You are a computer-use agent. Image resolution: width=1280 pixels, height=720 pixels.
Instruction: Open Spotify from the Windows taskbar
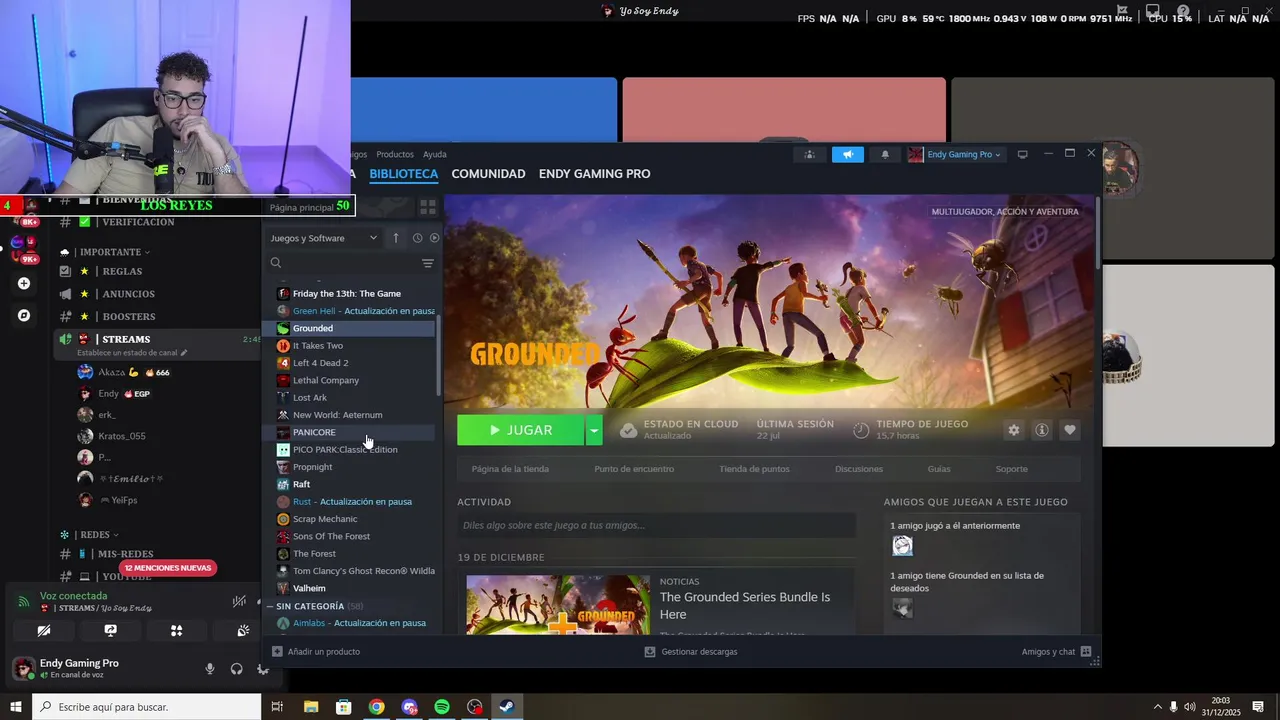pos(442,707)
